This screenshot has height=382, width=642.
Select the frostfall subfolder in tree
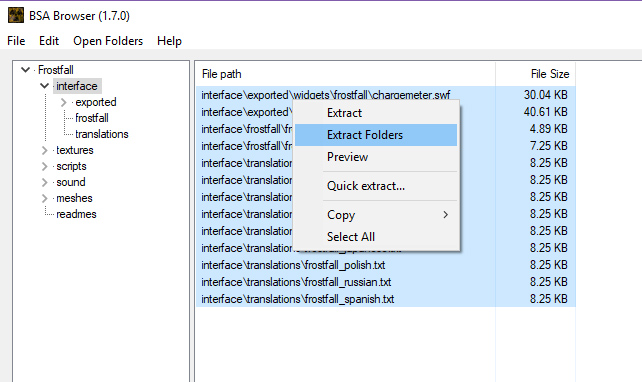(x=92, y=118)
